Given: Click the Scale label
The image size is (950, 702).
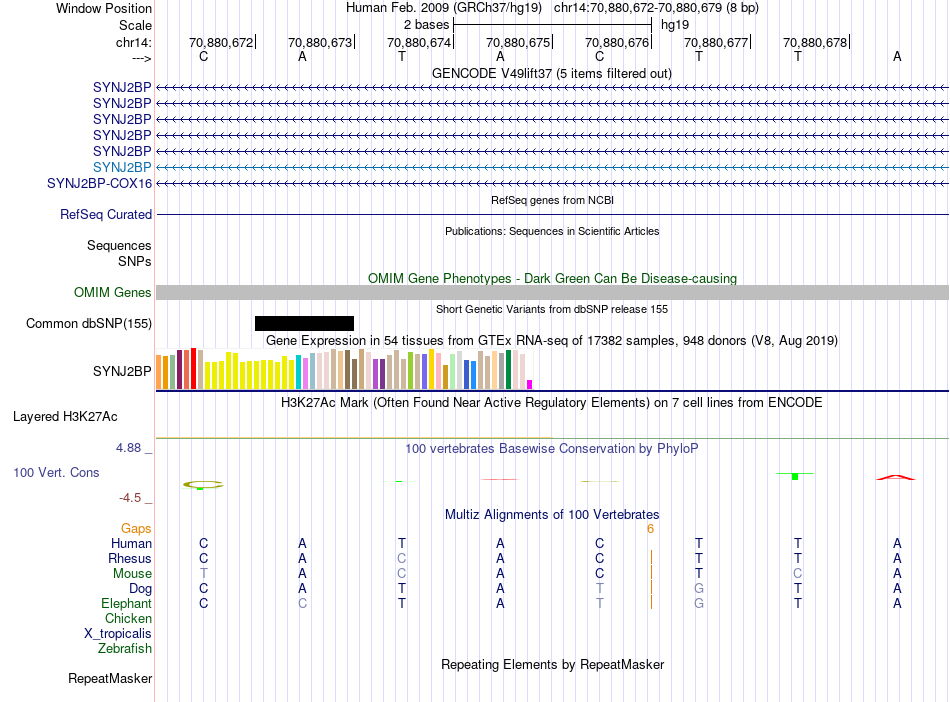Looking at the screenshot, I should 135,25.
